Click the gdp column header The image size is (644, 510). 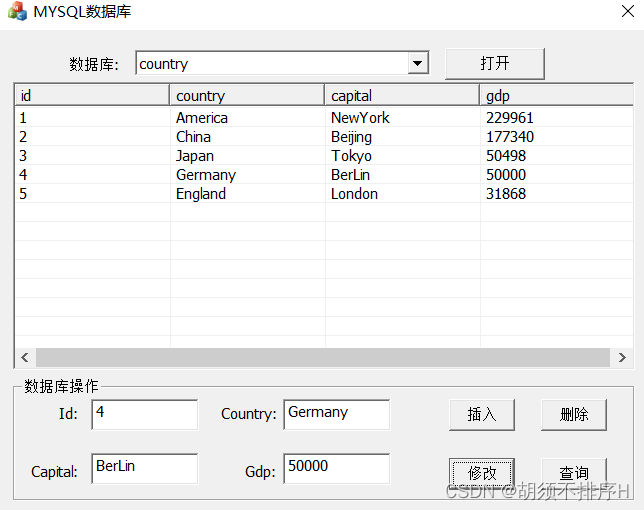pos(557,96)
